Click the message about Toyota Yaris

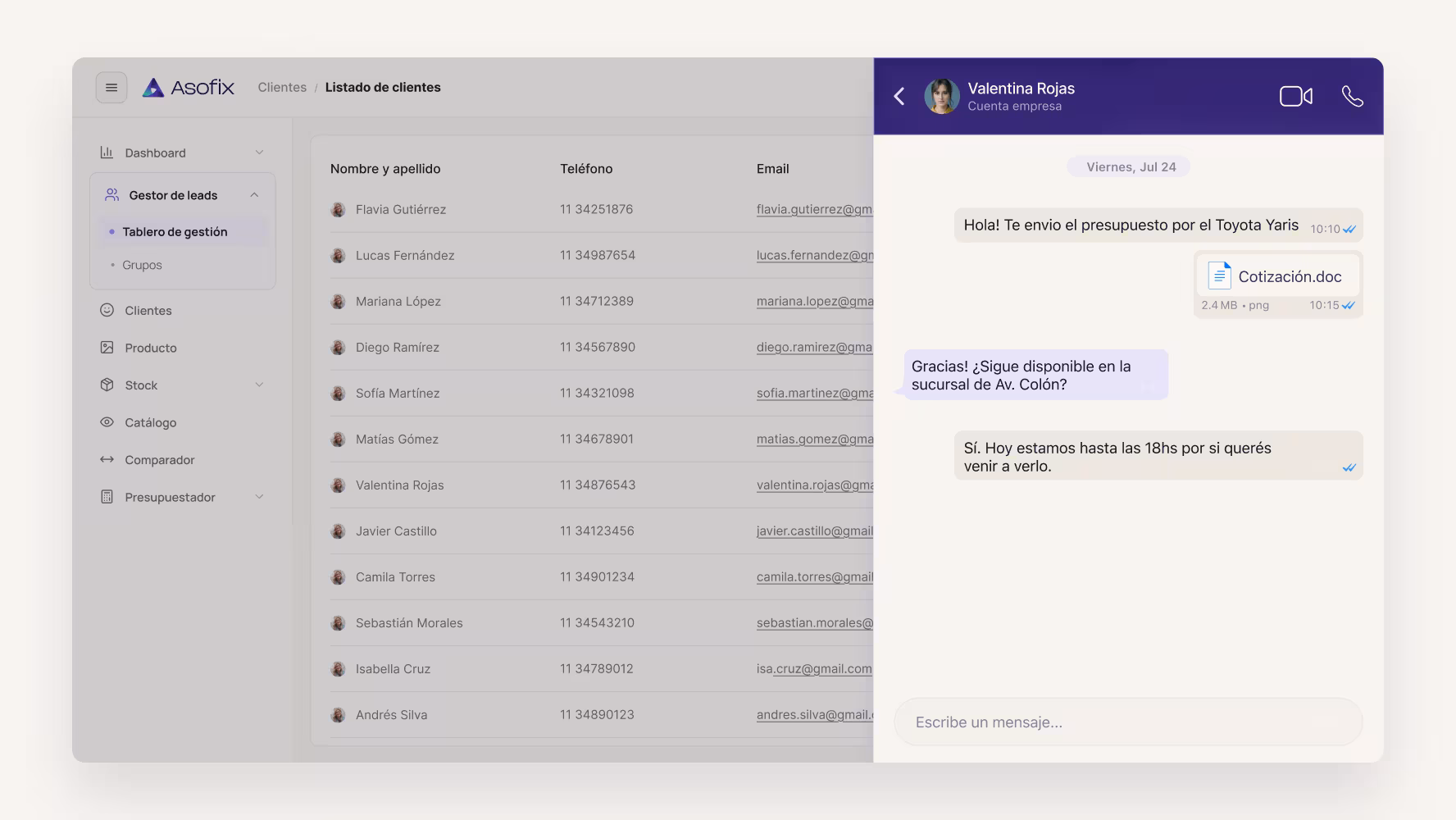click(1158, 225)
